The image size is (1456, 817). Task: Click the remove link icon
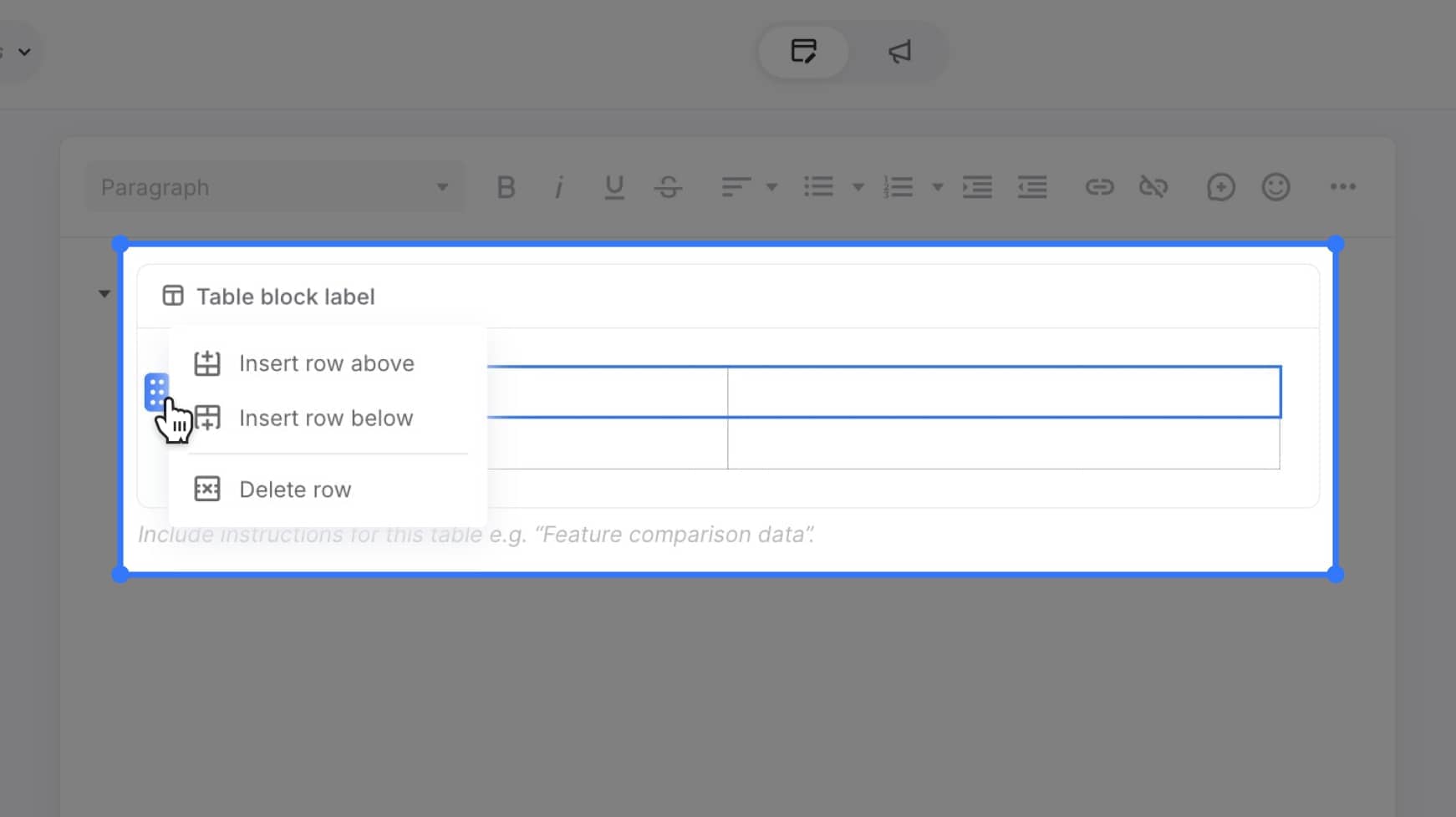1153,186
